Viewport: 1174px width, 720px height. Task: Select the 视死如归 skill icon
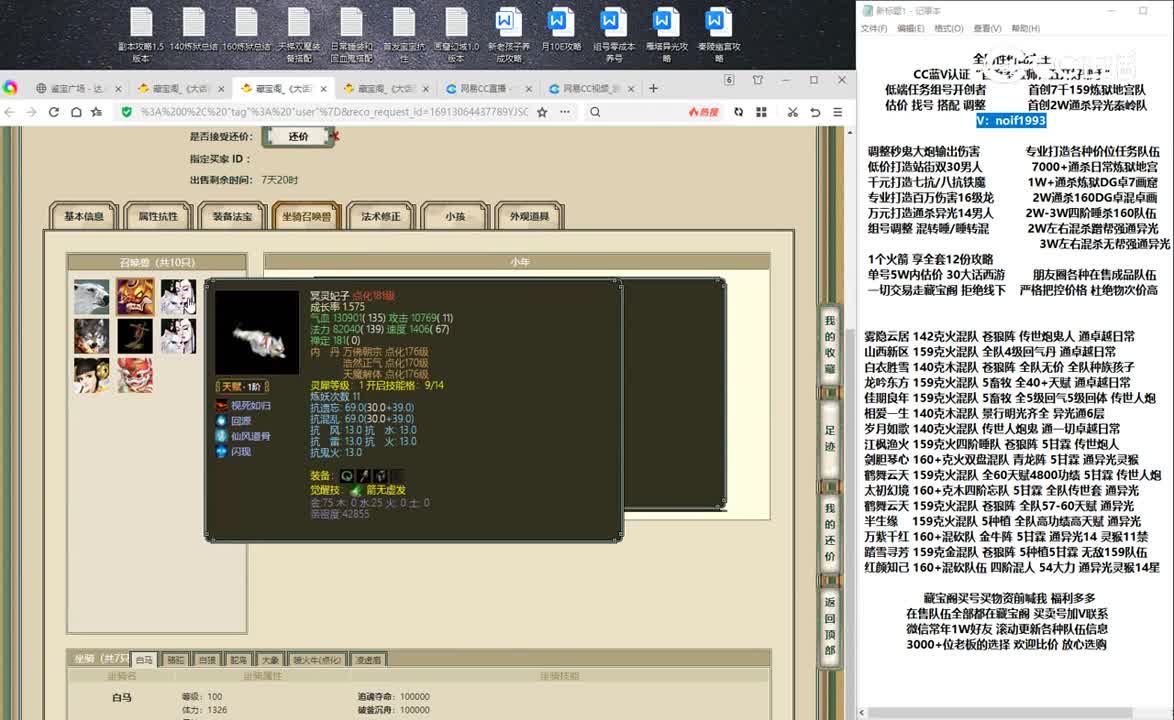[222, 406]
